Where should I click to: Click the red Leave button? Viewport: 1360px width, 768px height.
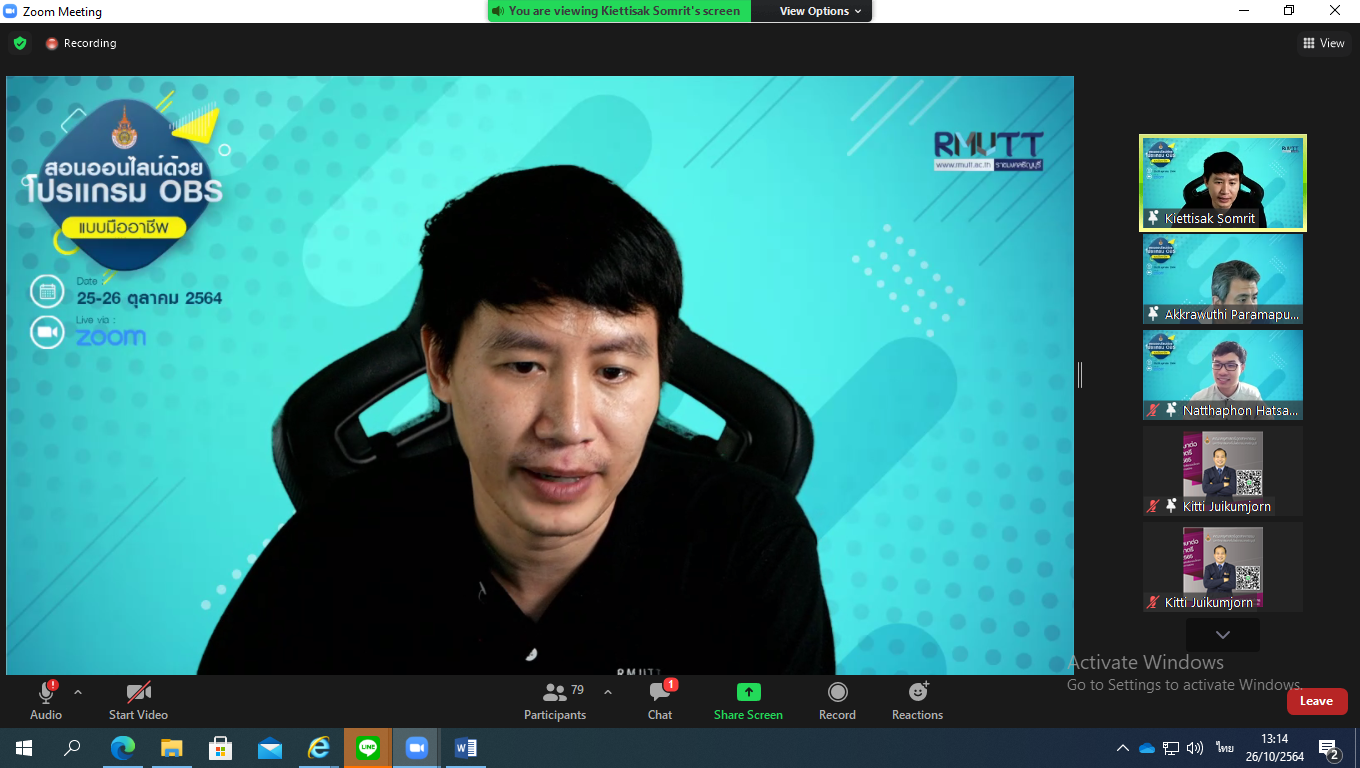tap(1317, 701)
